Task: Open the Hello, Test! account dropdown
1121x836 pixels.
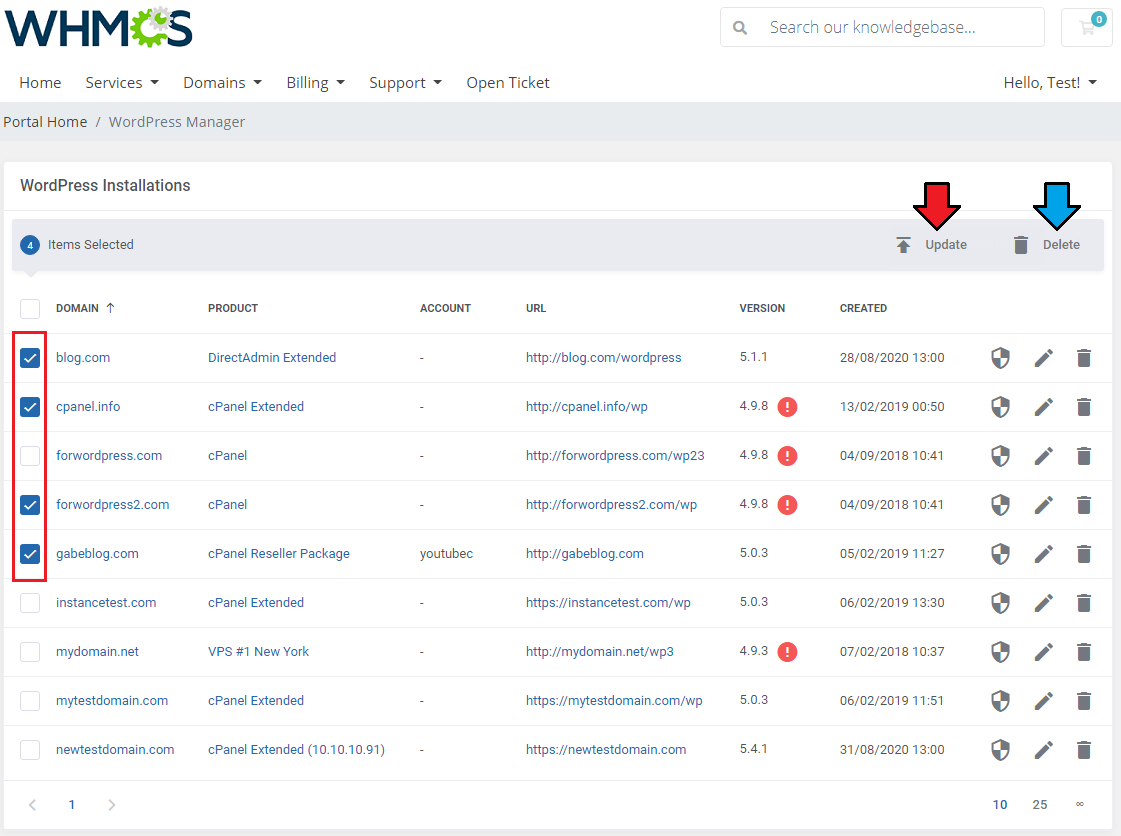Action: pos(1050,83)
